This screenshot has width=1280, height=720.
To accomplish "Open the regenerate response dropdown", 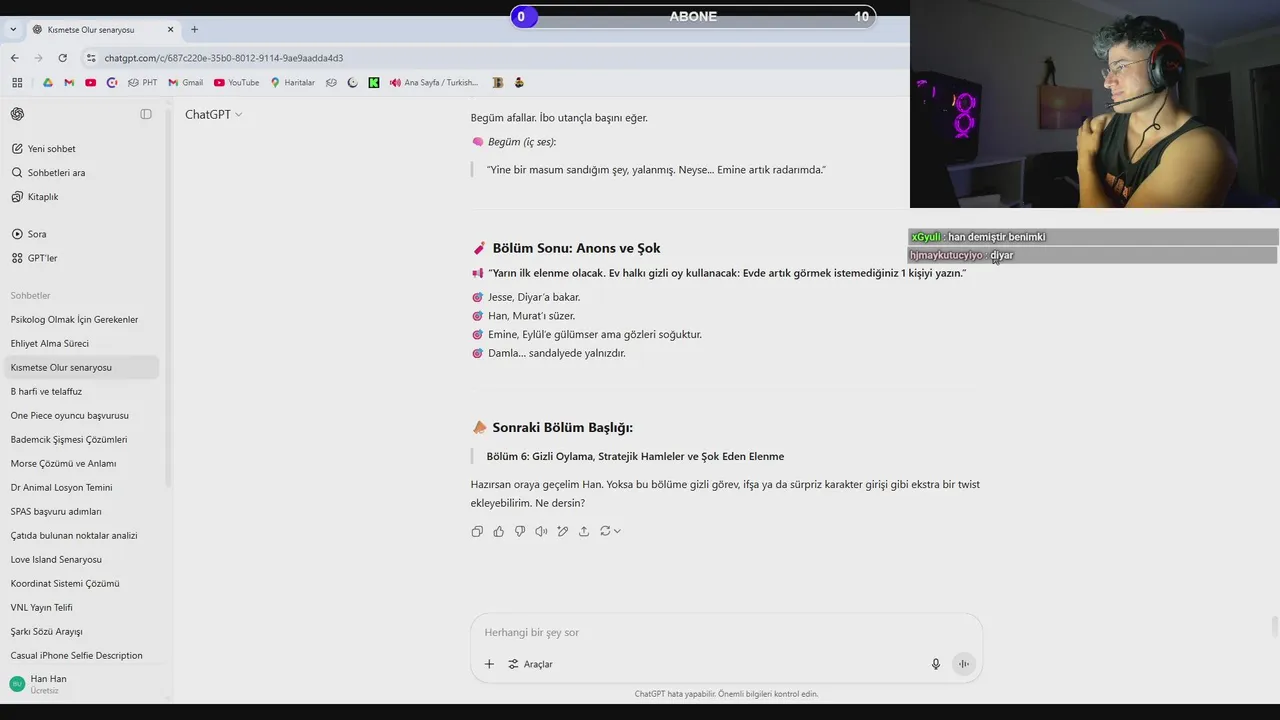I will (610, 531).
